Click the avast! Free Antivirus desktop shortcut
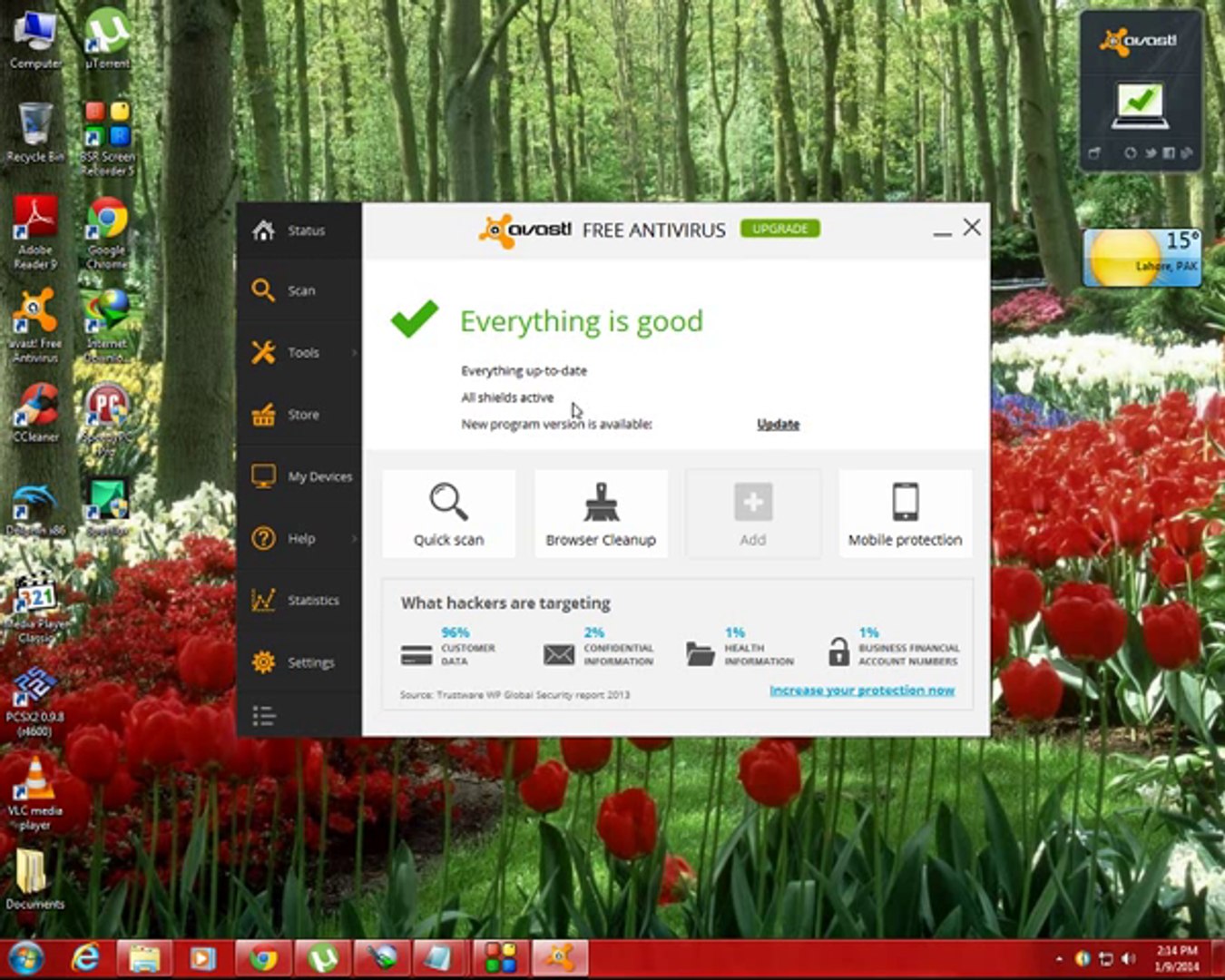This screenshot has width=1225, height=980. click(35, 326)
